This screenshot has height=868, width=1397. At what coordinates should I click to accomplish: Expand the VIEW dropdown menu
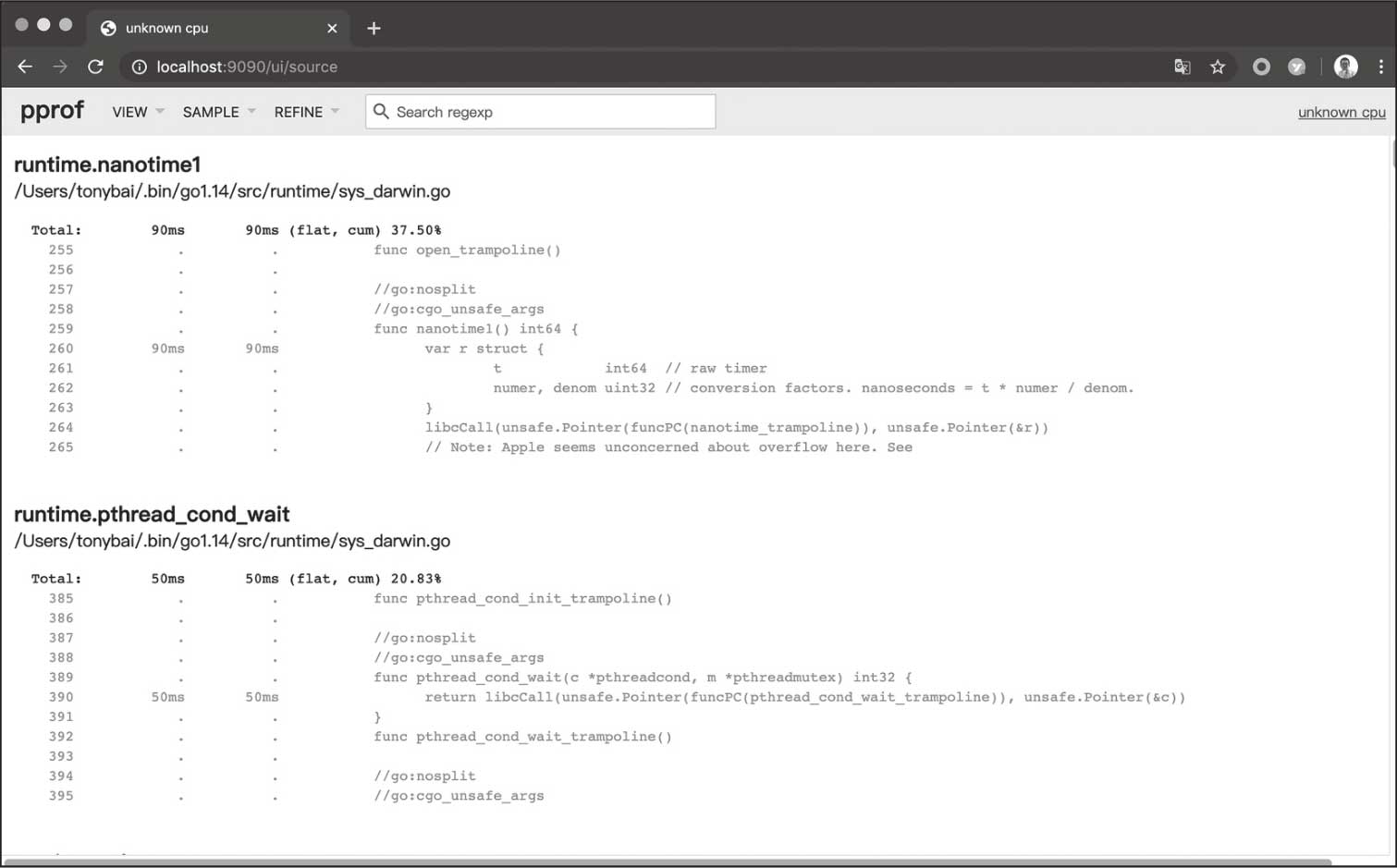[138, 112]
